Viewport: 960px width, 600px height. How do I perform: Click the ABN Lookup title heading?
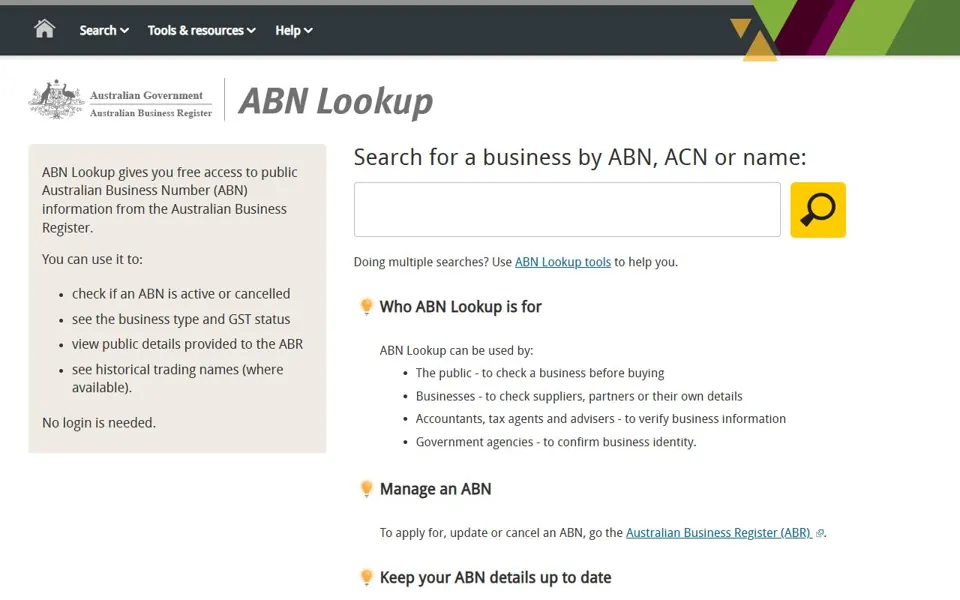point(336,101)
